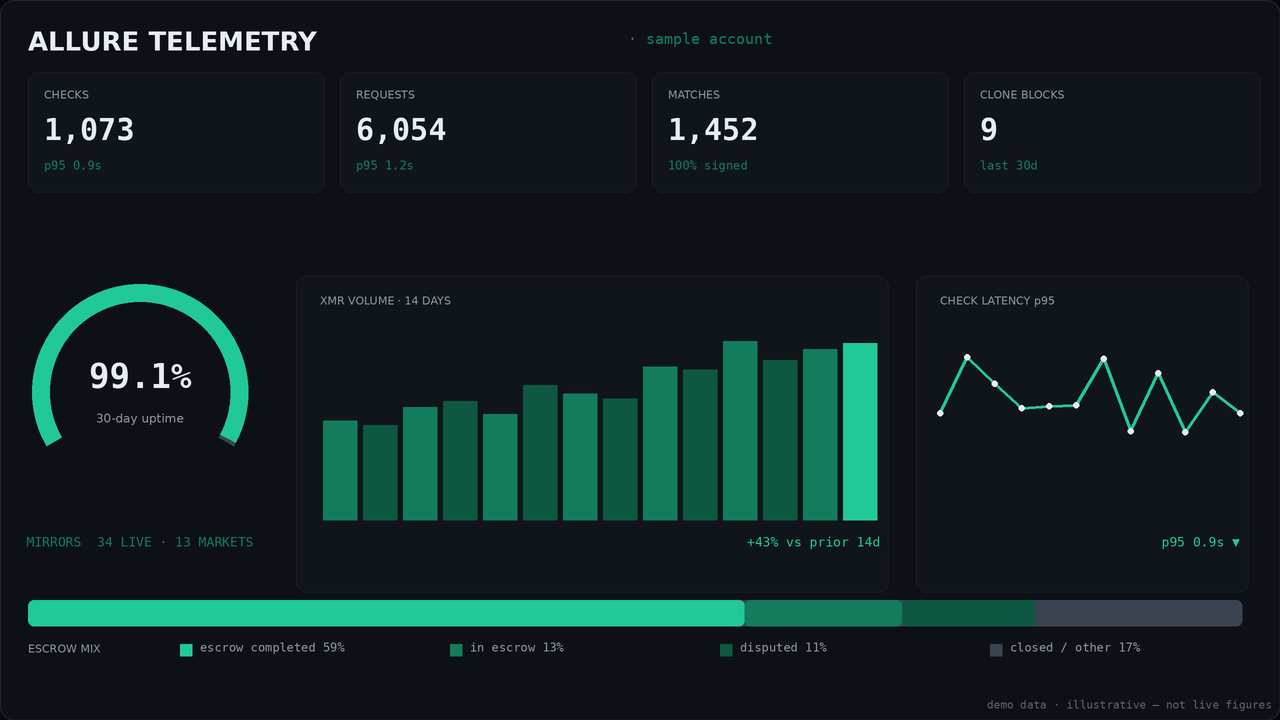Select the "disputed 11%" legend text
The height and width of the screenshot is (720, 1280).
[x=783, y=648]
